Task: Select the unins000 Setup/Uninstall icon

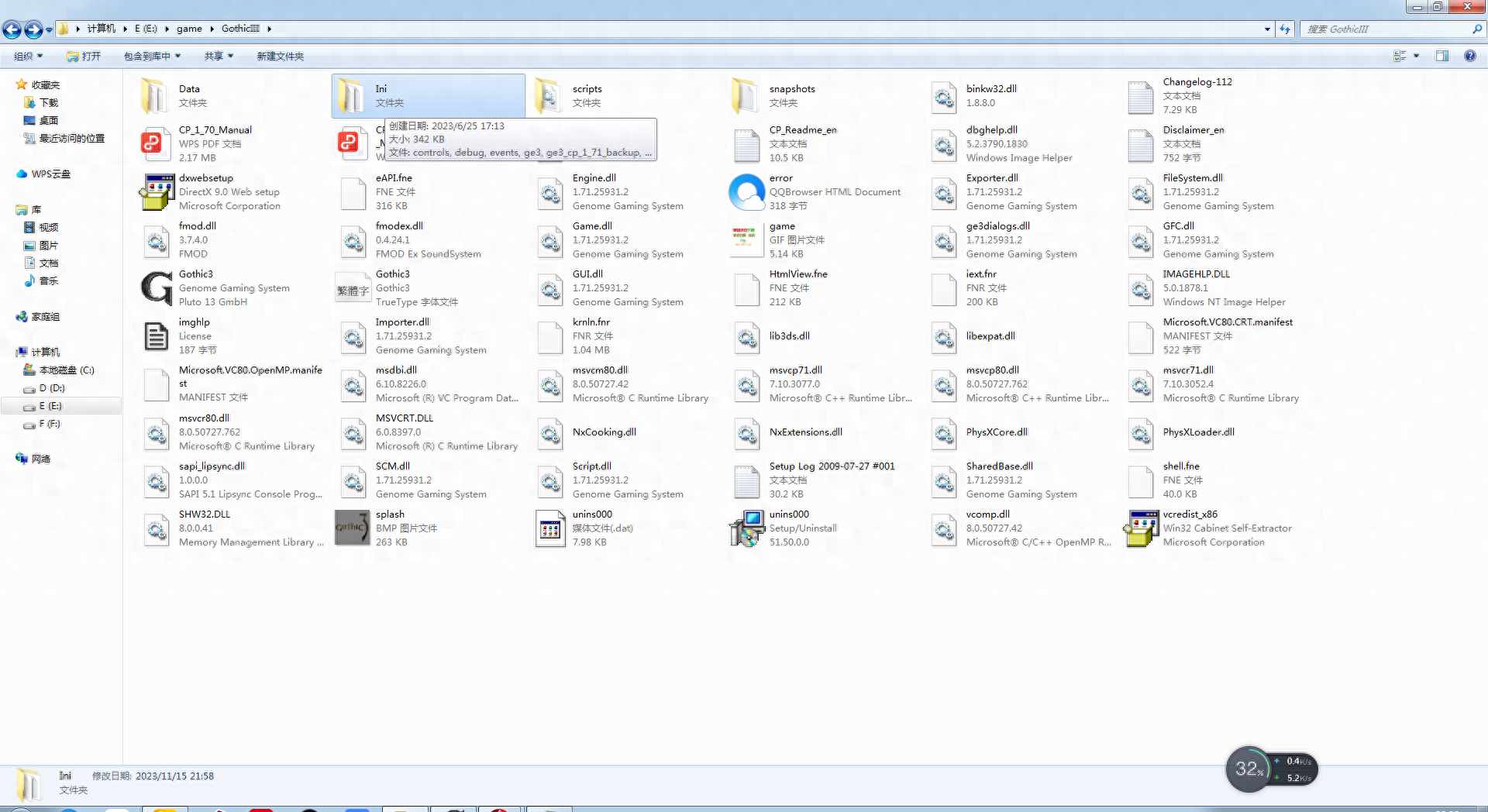Action: [747, 528]
